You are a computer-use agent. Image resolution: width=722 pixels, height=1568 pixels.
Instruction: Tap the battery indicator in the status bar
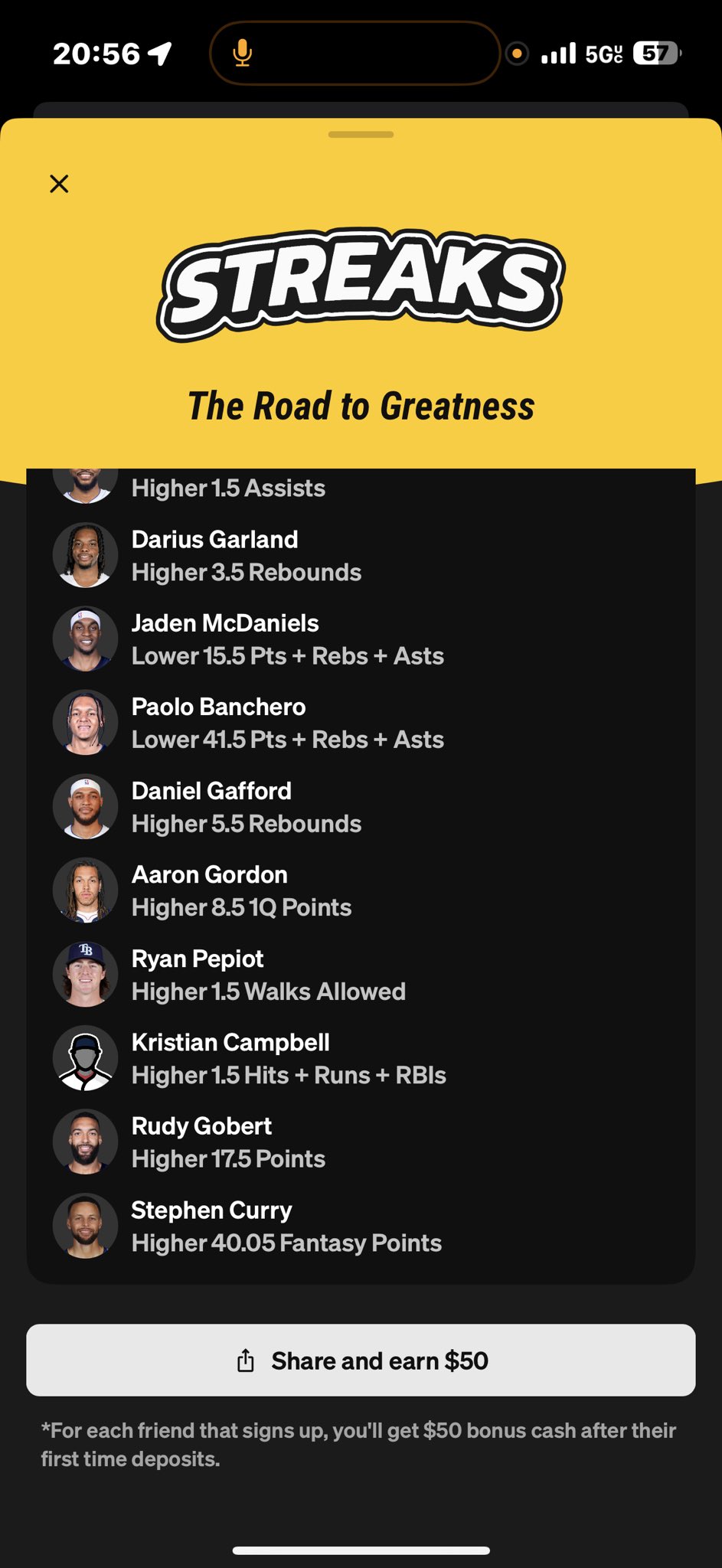click(x=657, y=54)
